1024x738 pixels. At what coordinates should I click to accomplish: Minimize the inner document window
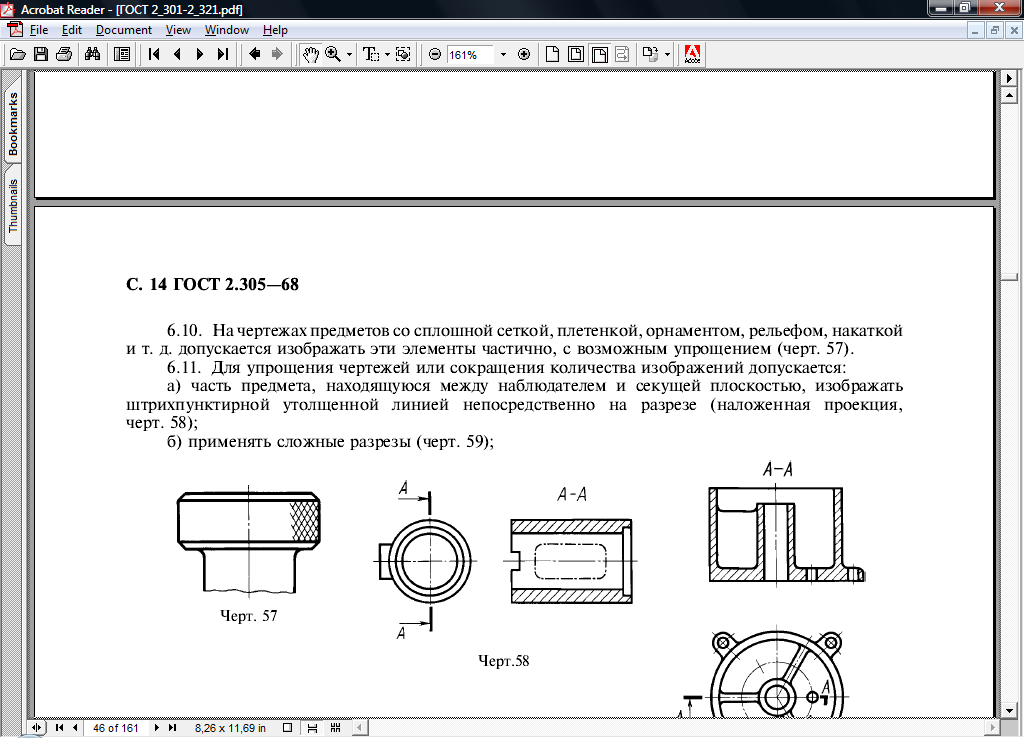975,30
